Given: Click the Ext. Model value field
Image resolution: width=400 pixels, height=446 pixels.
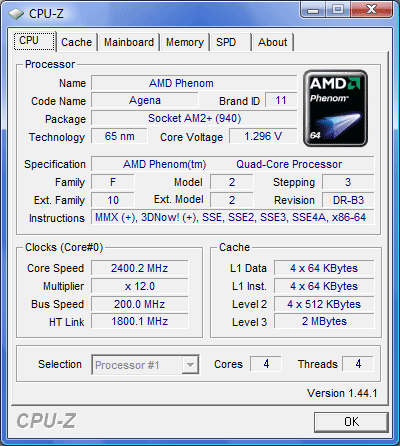Looking at the screenshot, I should point(232,200).
